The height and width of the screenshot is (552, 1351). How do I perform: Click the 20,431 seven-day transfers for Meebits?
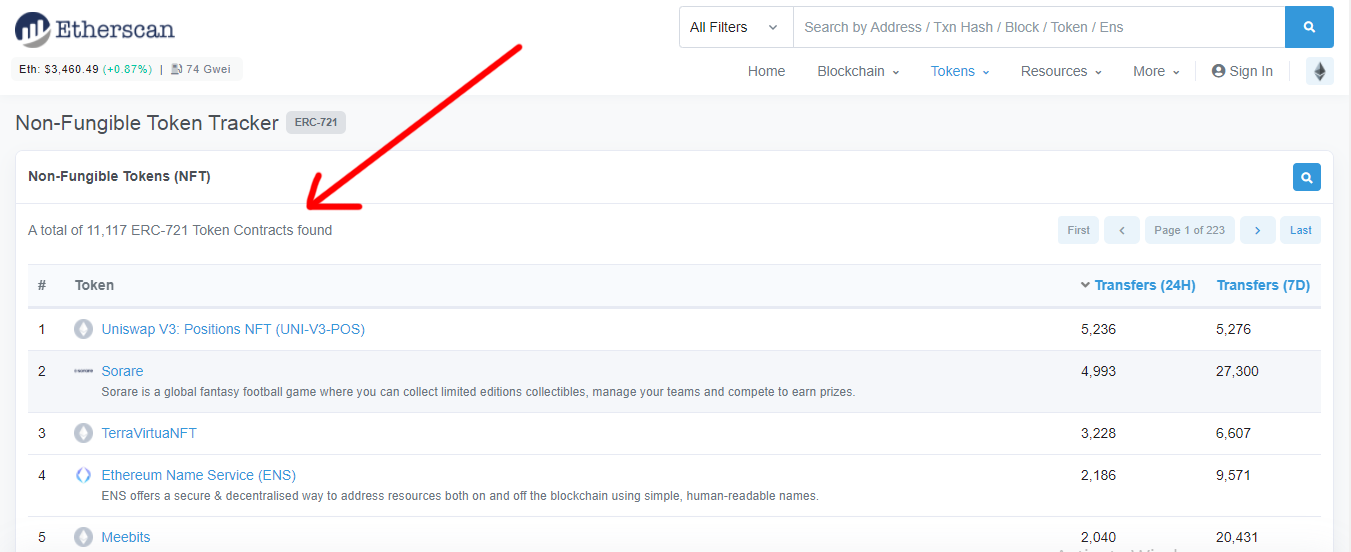click(x=1238, y=537)
